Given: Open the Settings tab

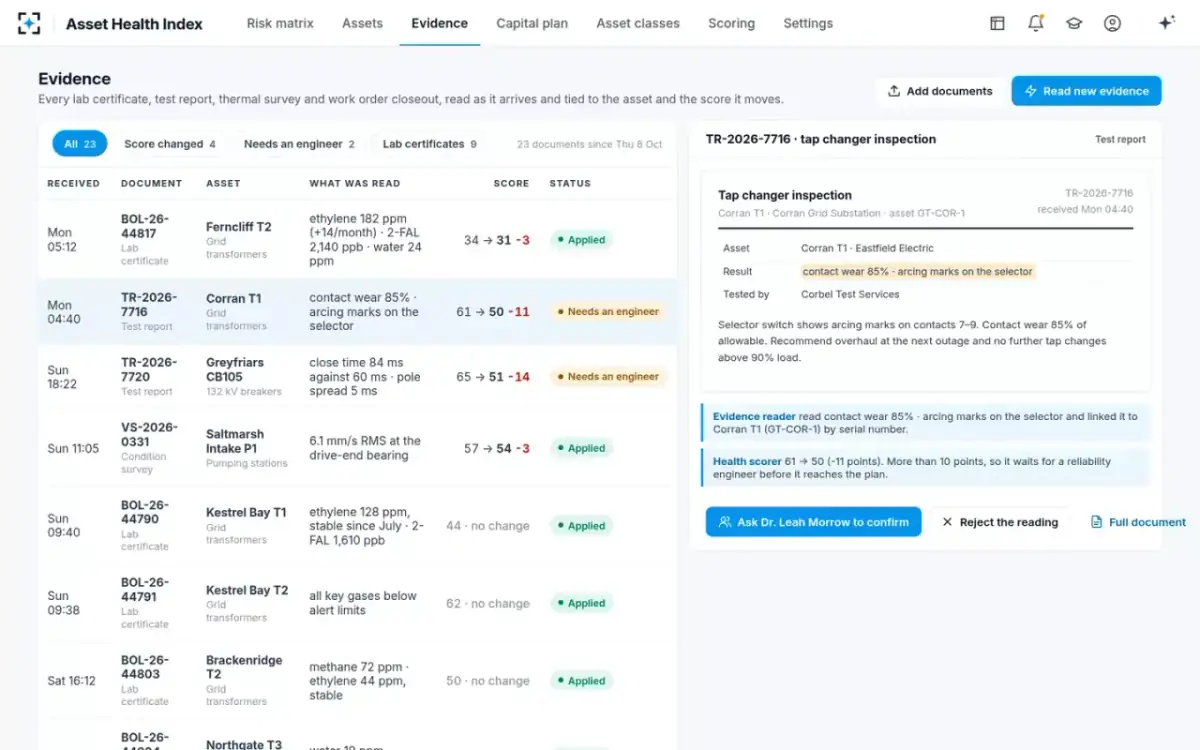Looking at the screenshot, I should (x=808, y=23).
